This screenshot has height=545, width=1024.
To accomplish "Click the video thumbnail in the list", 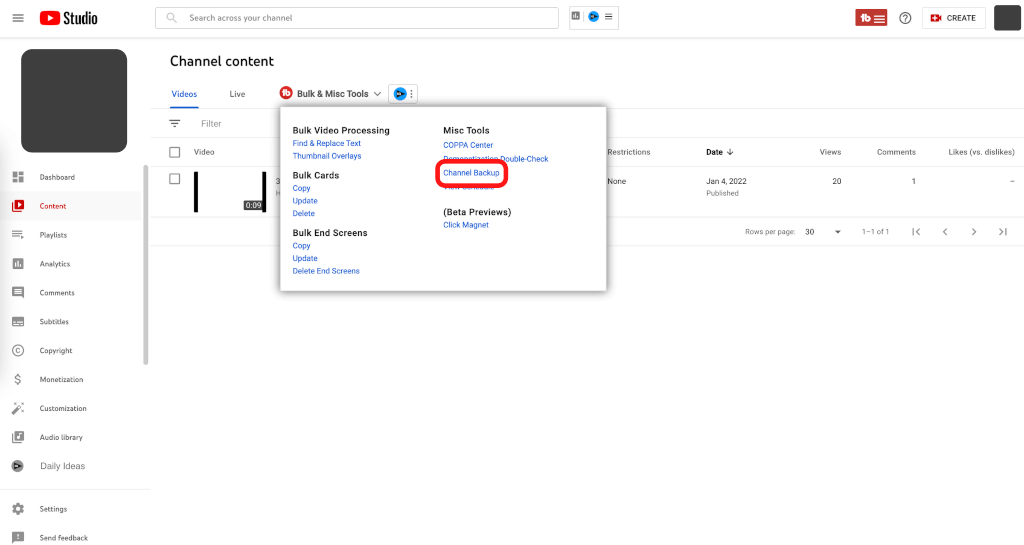I will point(230,191).
